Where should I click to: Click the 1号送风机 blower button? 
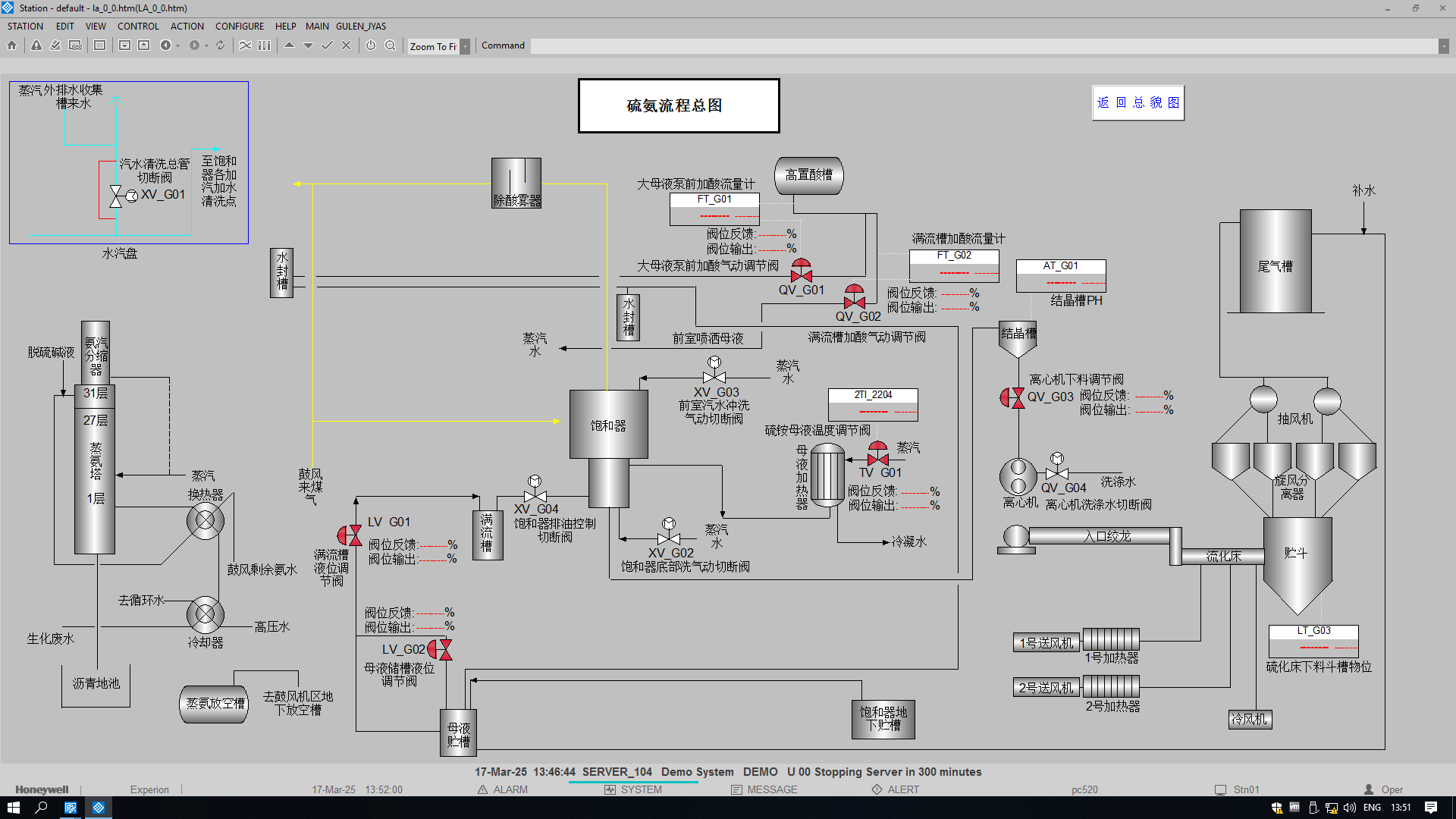[x=1046, y=643]
